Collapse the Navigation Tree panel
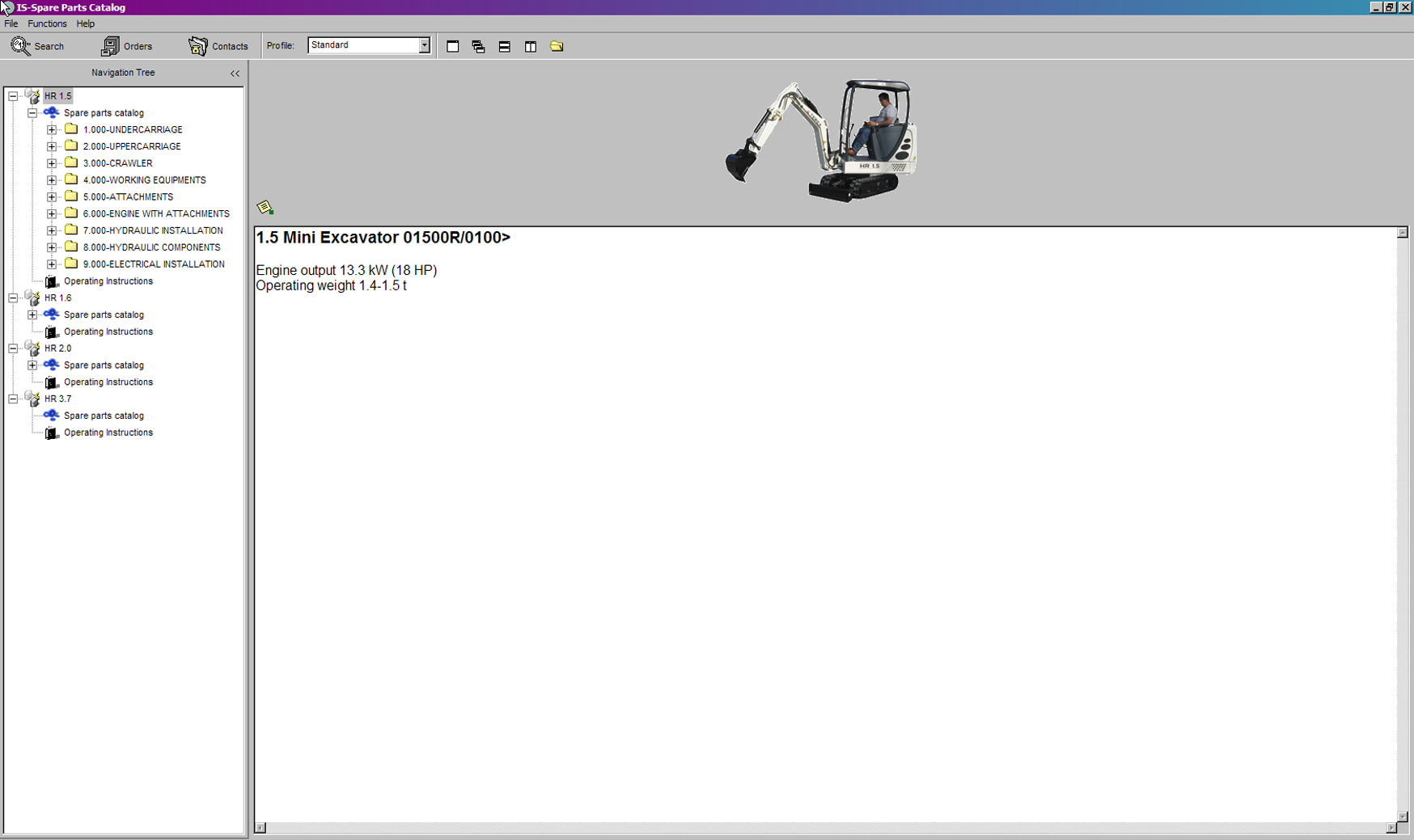1414x840 pixels. pos(235,74)
